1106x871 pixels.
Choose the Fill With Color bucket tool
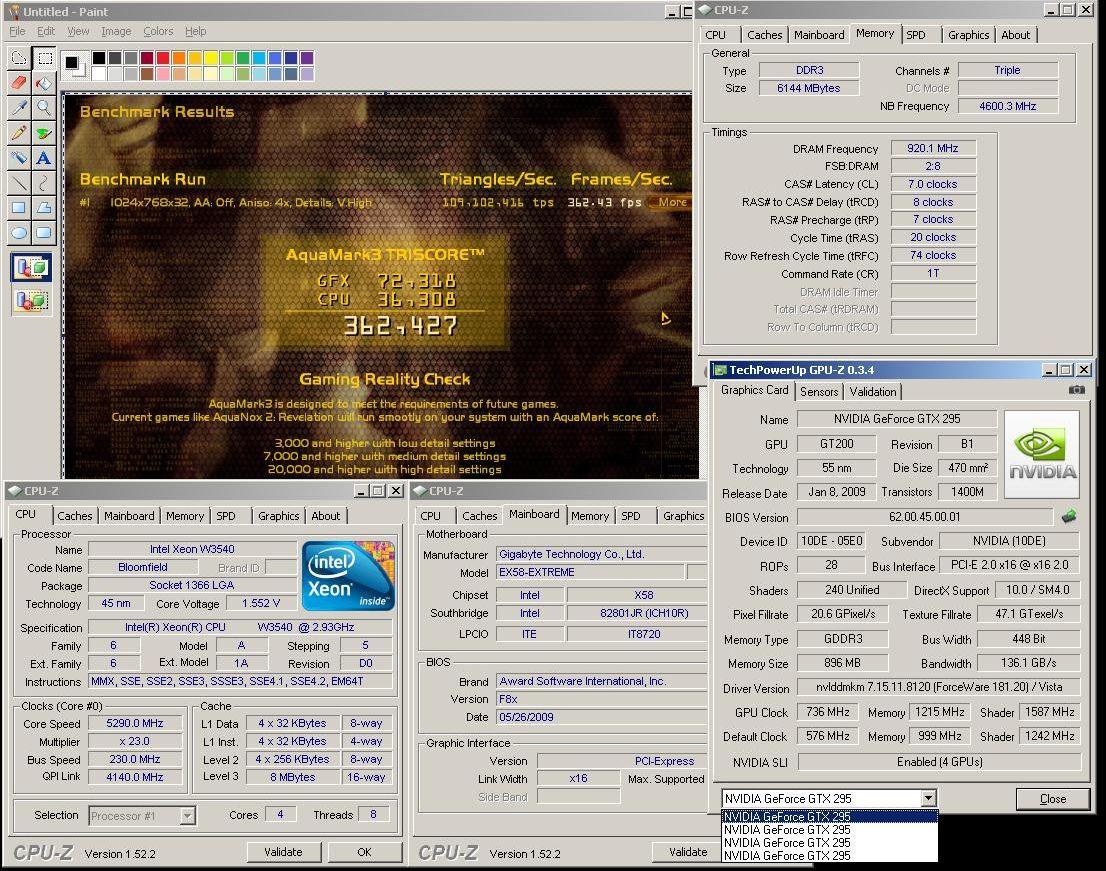(44, 83)
